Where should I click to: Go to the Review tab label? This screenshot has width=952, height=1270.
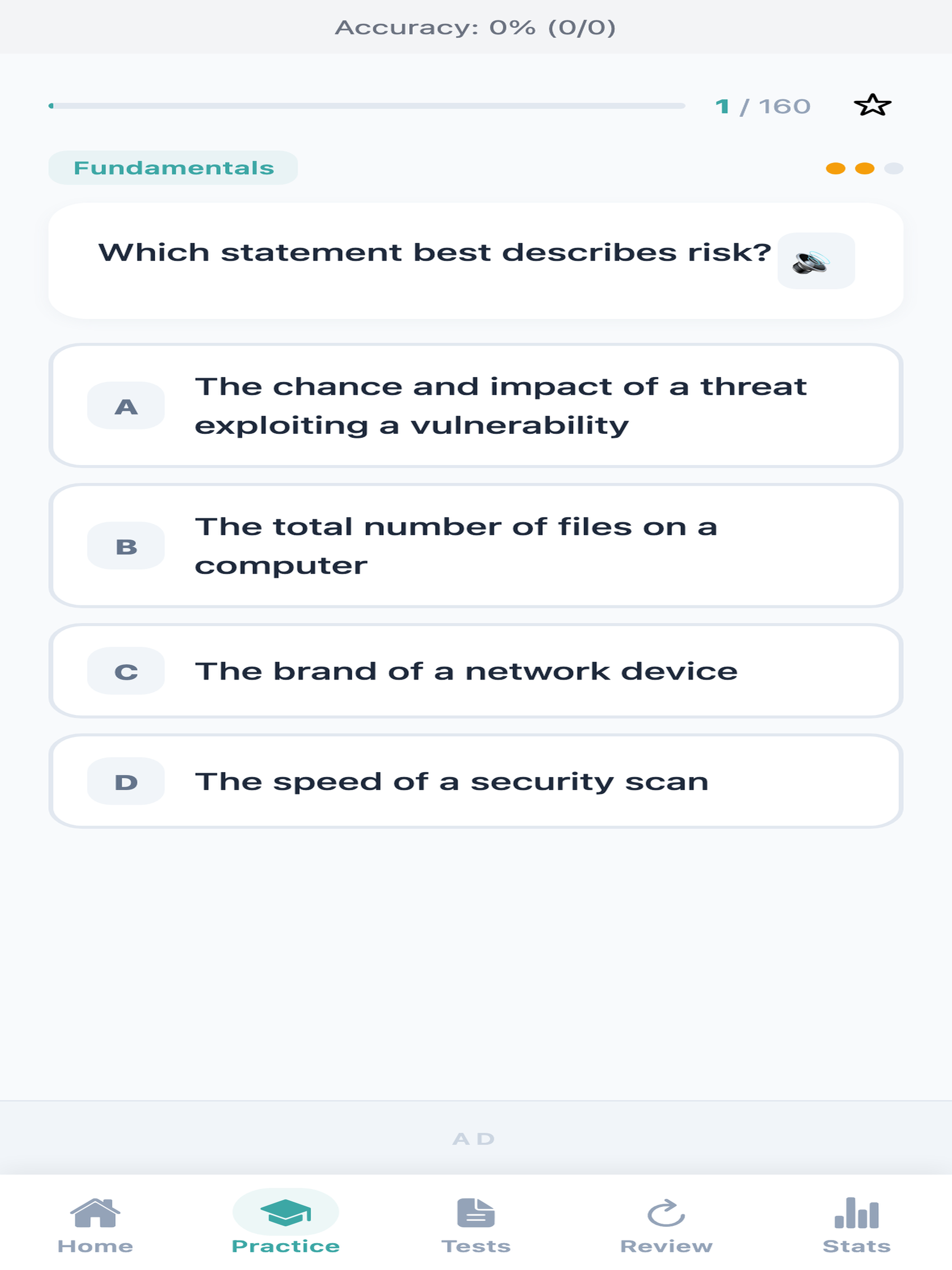pos(666,1246)
